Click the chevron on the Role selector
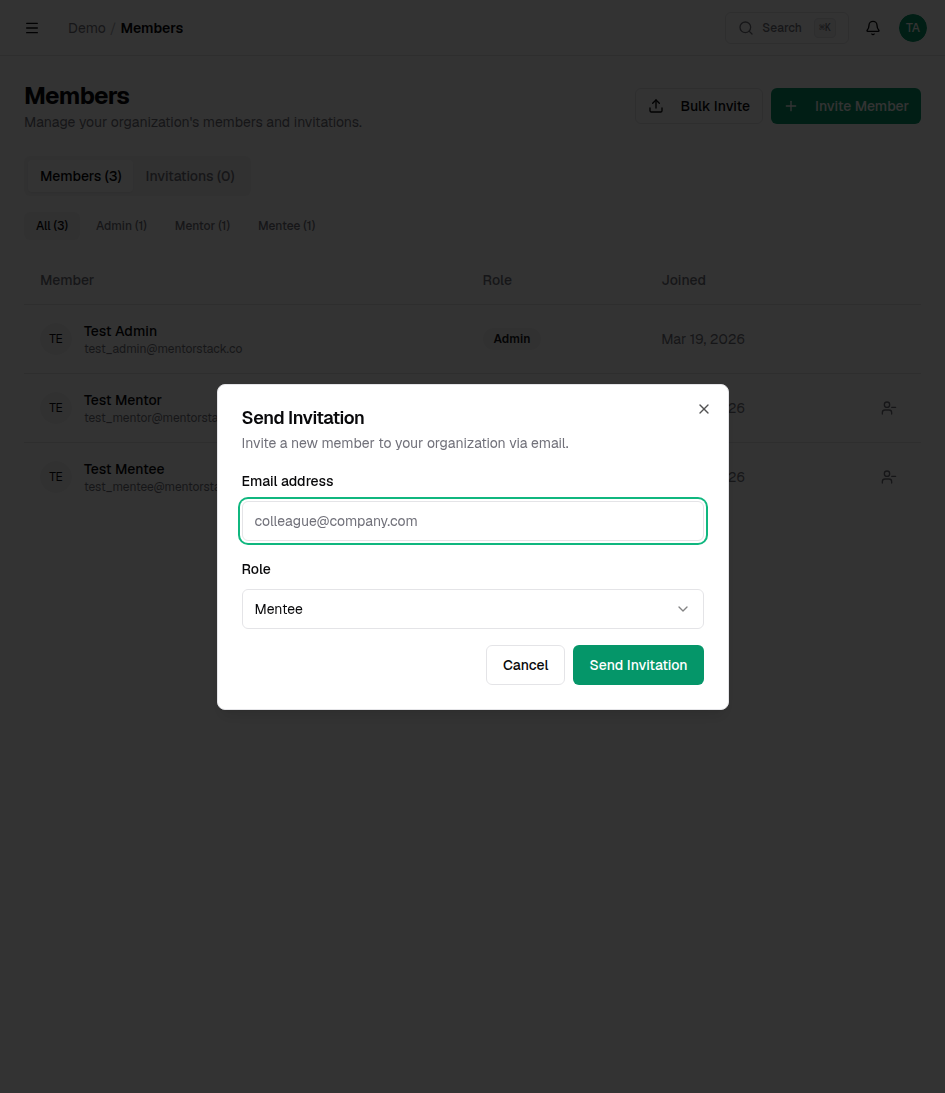945x1093 pixels. pyautogui.click(x=683, y=608)
